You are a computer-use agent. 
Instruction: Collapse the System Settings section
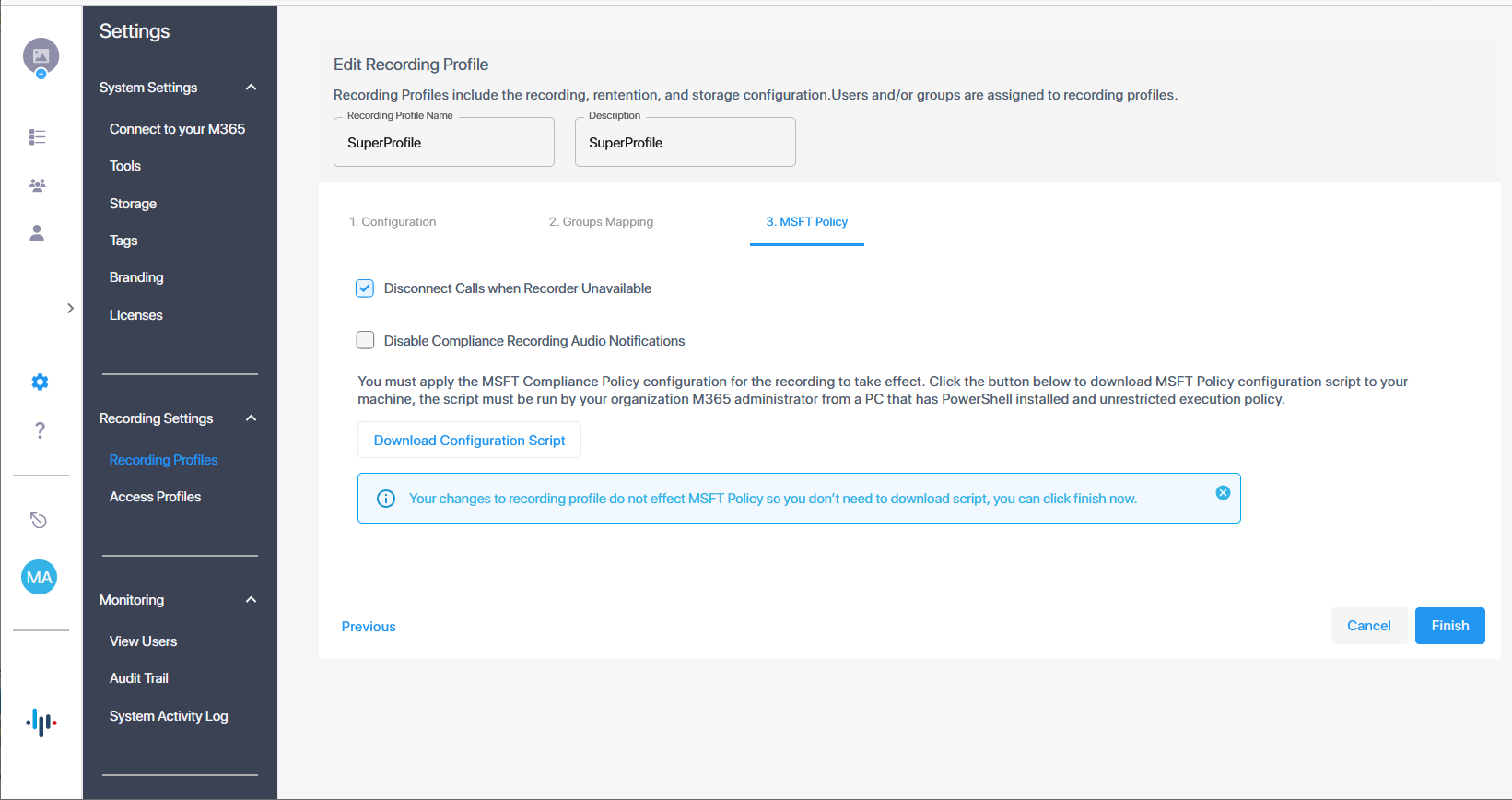[x=251, y=88]
